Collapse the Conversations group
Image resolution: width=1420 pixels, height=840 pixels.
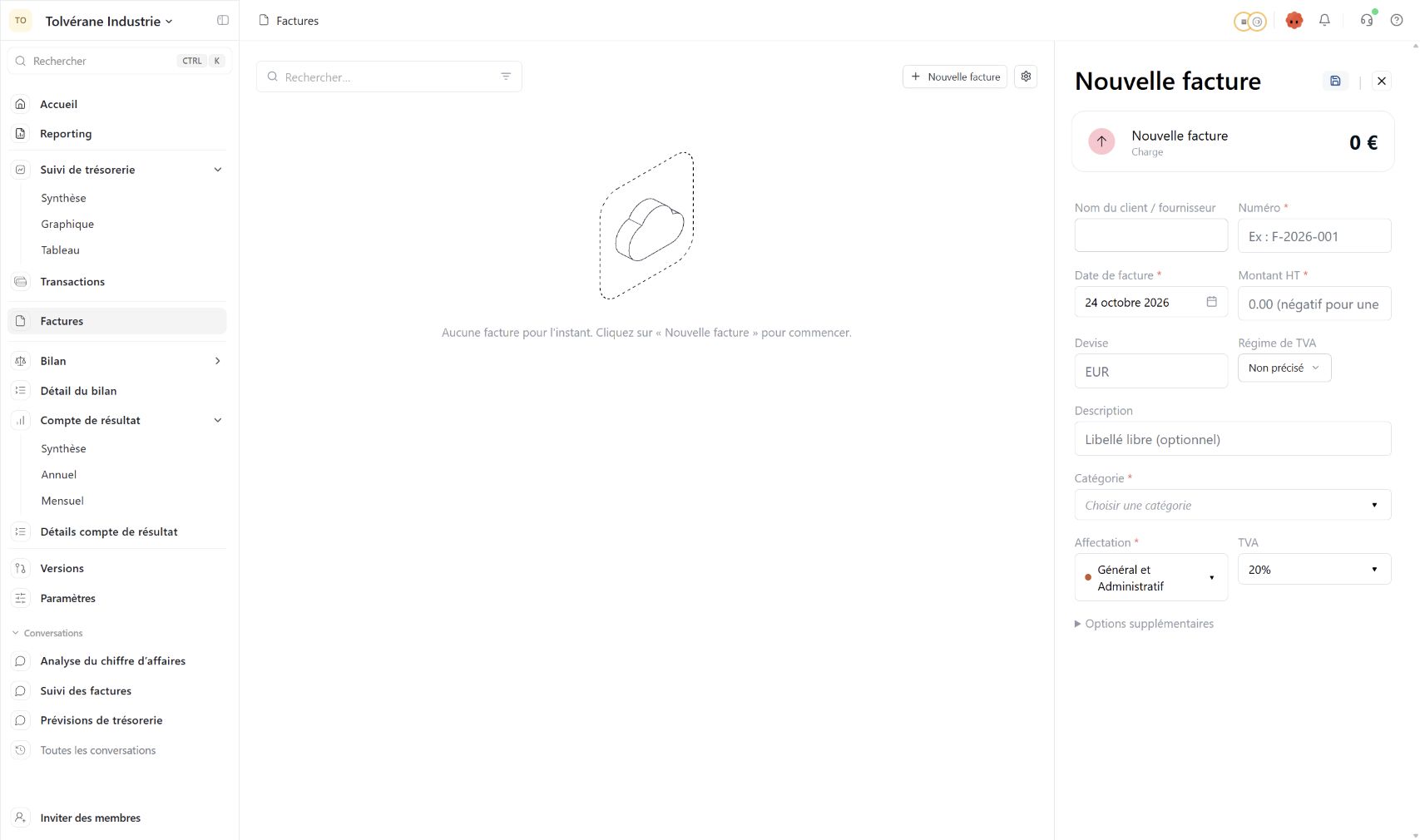pyautogui.click(x=47, y=634)
